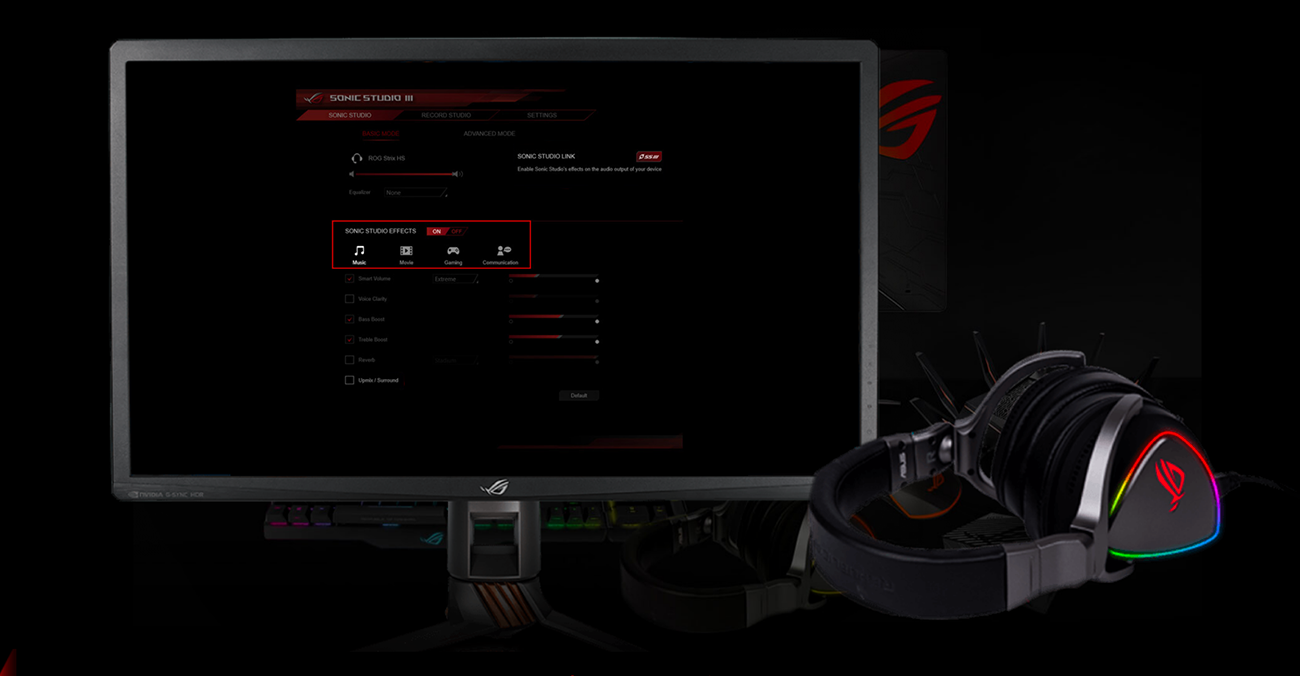Click the loud speaker icon at the volume slider end
Image resolution: width=1300 pixels, height=676 pixels.
[460, 174]
